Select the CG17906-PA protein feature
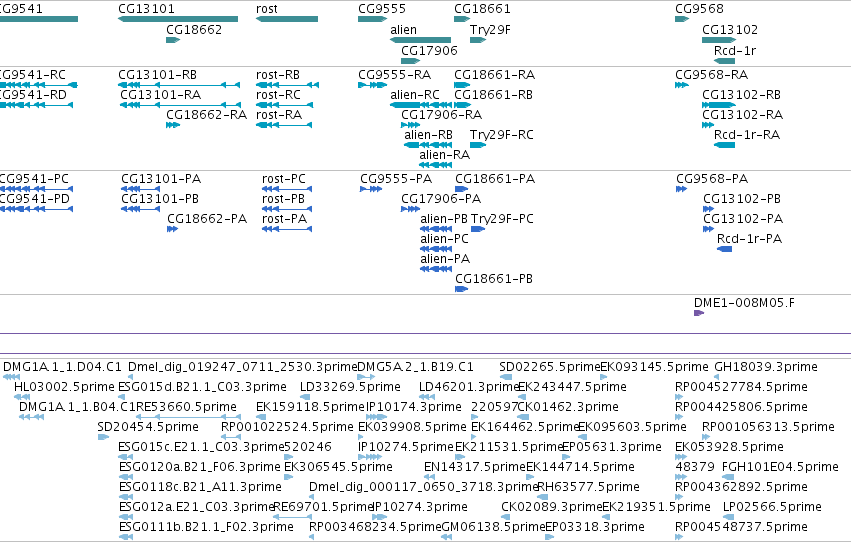This screenshot has width=851, height=542. 410,209
